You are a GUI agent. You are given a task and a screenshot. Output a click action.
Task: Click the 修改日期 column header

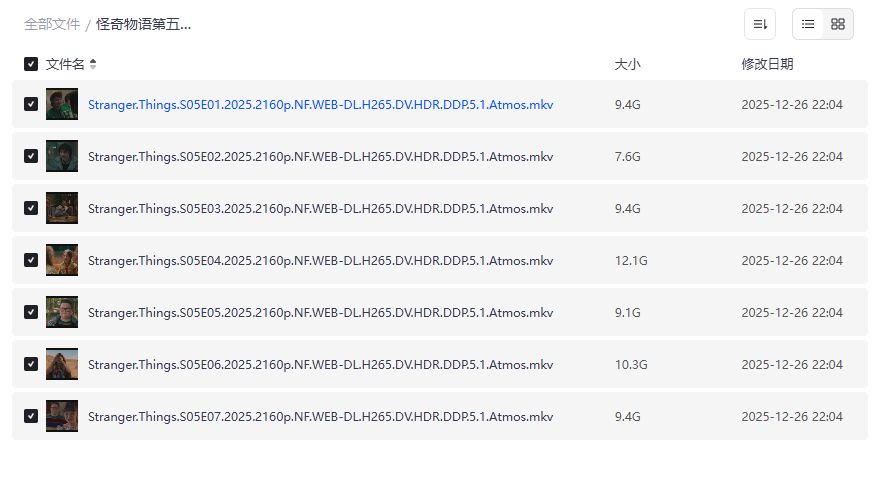point(767,64)
